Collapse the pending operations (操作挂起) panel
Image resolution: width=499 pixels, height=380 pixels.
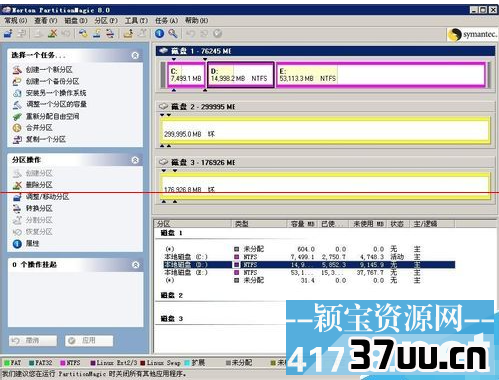135,265
